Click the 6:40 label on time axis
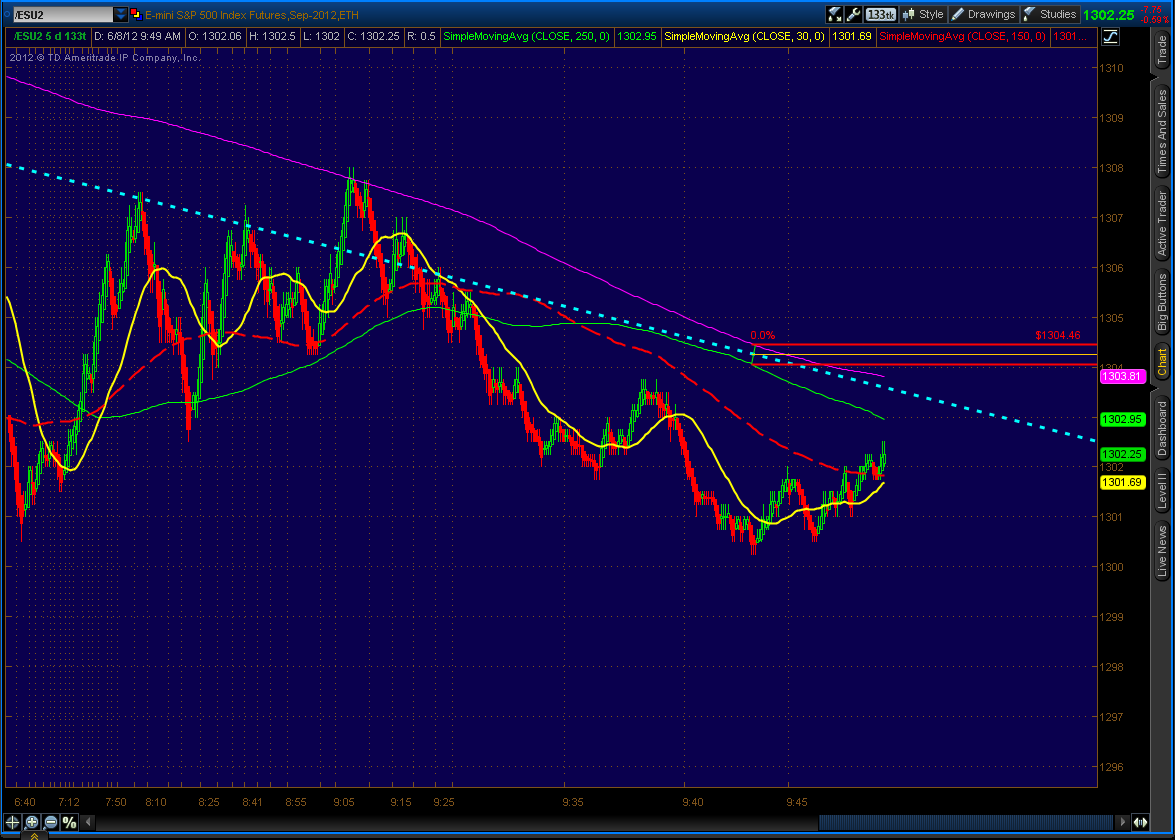This screenshot has height=840, width=1175. [x=25, y=802]
